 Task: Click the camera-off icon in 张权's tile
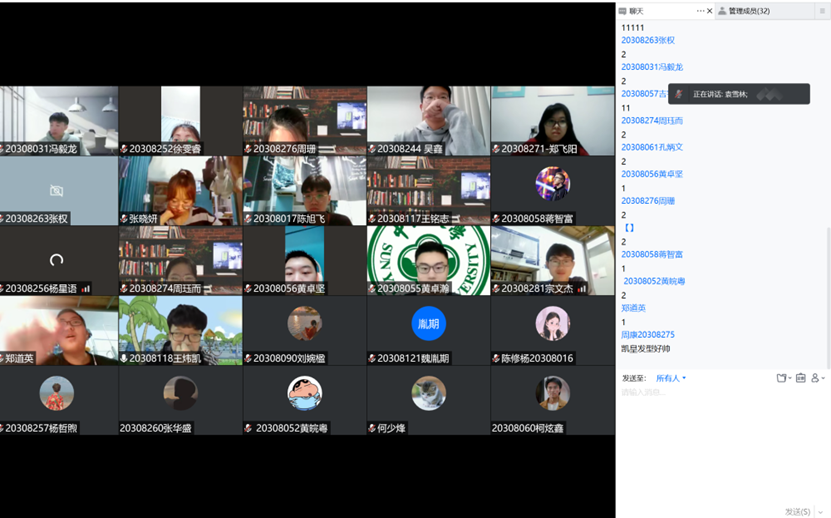[57, 190]
